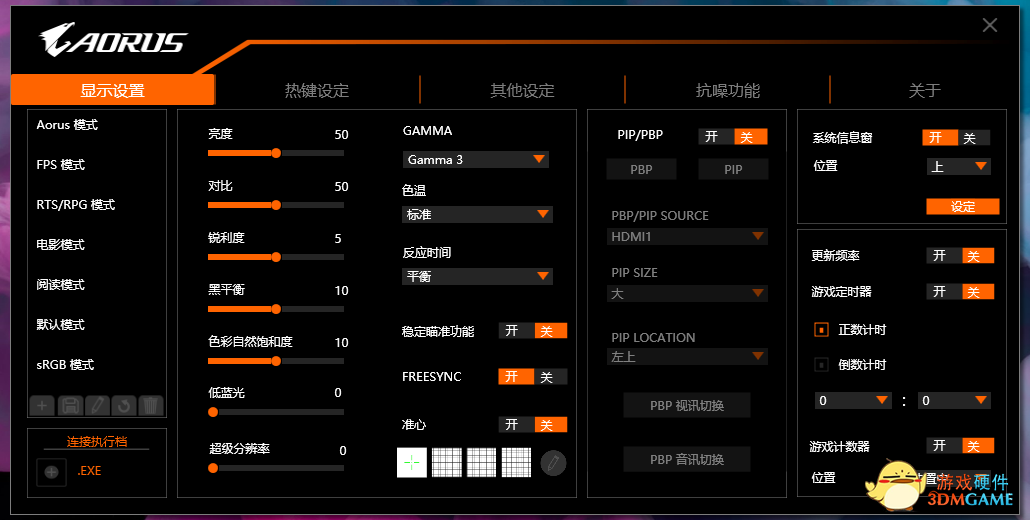Viewport: 1030px width, 520px height.
Task: Open color temperature dropdown showing 标准
Action: pos(477,215)
